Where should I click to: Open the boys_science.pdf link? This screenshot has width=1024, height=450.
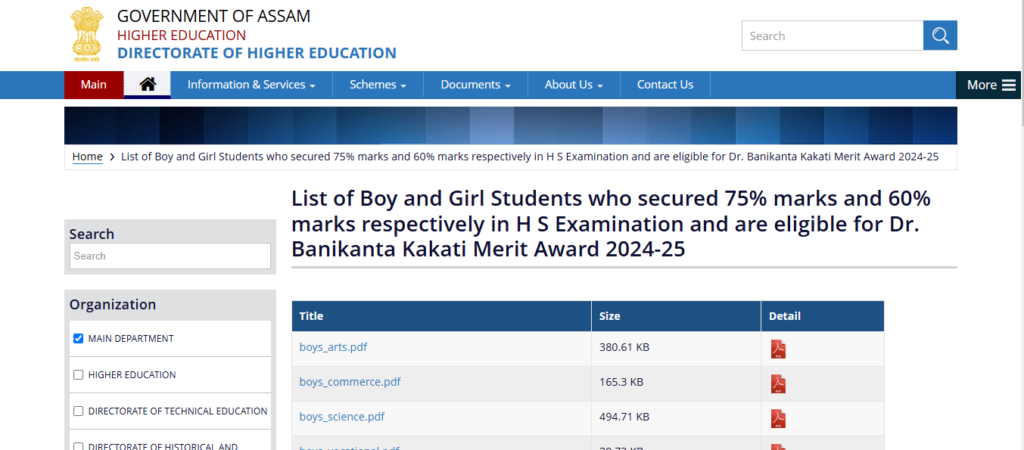click(x=342, y=416)
